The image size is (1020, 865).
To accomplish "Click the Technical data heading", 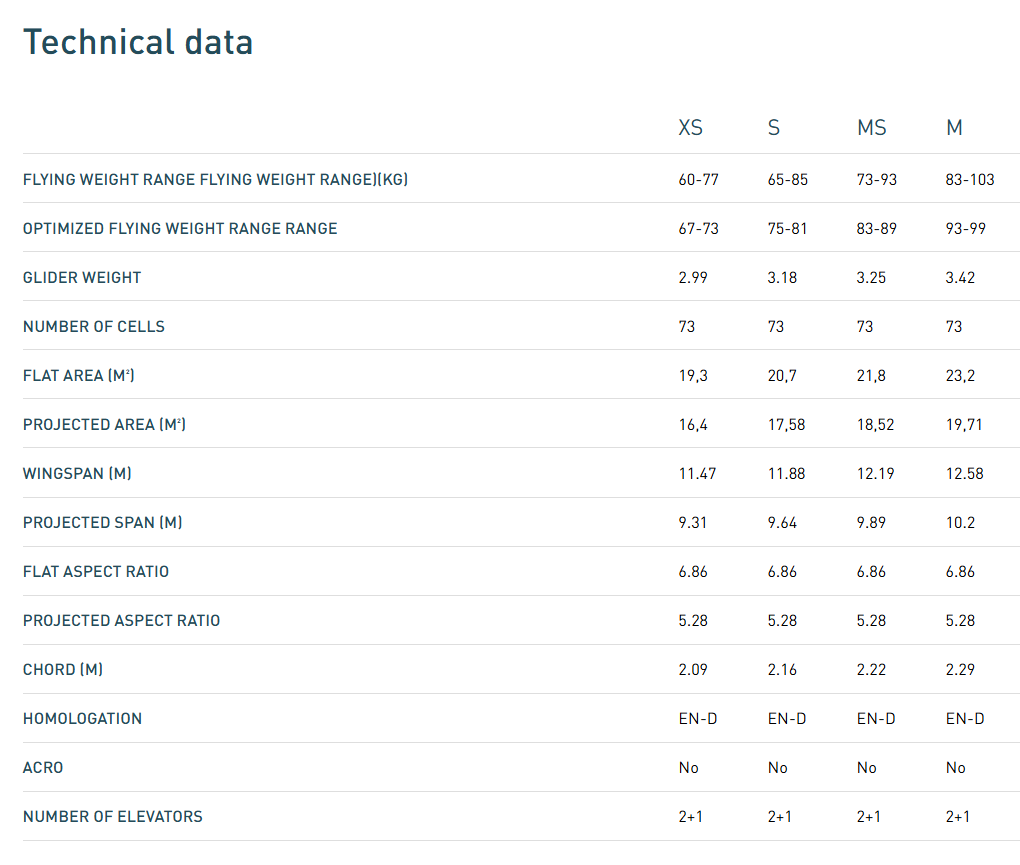I will (x=138, y=42).
